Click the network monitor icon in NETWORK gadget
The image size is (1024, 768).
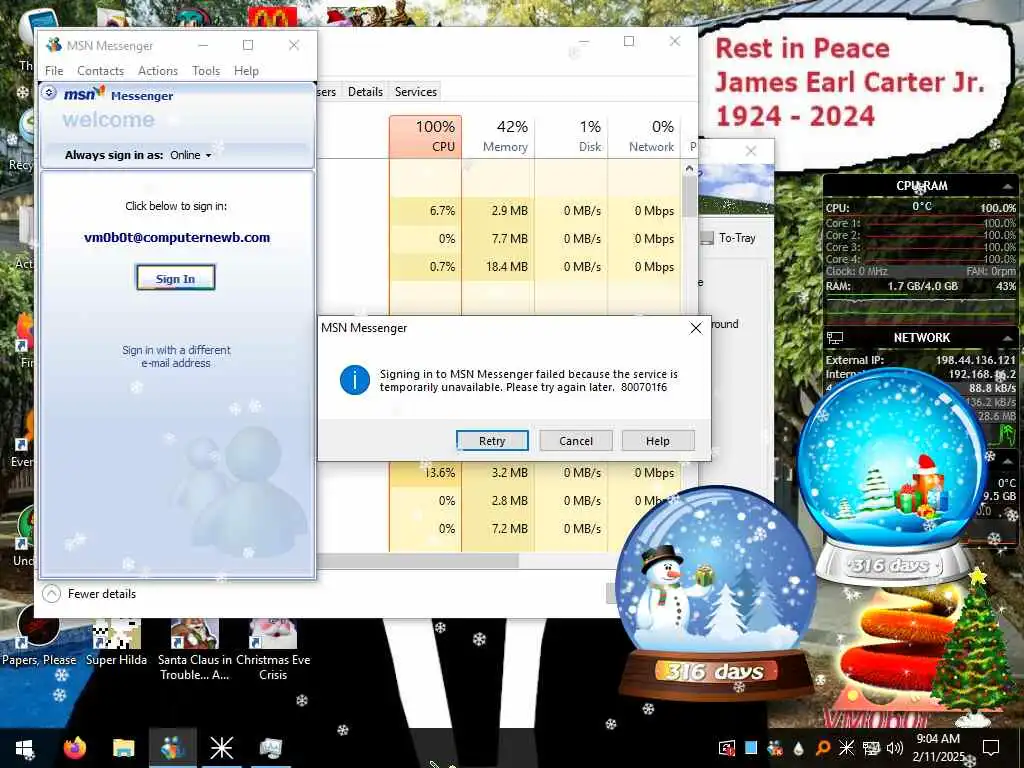835,338
